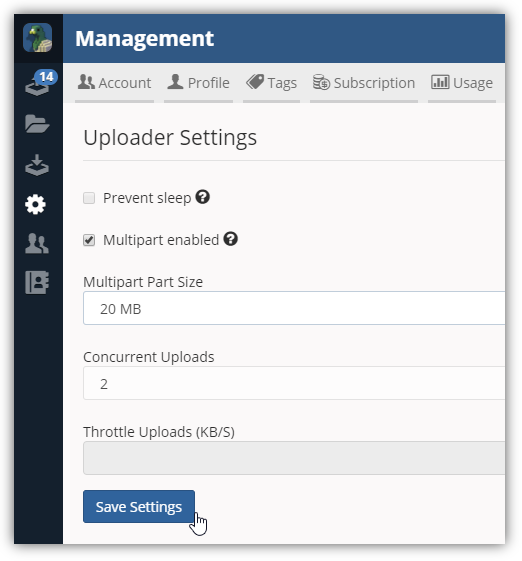Click the Throttle Uploads input field
522x561 pixels.
pos(294,458)
